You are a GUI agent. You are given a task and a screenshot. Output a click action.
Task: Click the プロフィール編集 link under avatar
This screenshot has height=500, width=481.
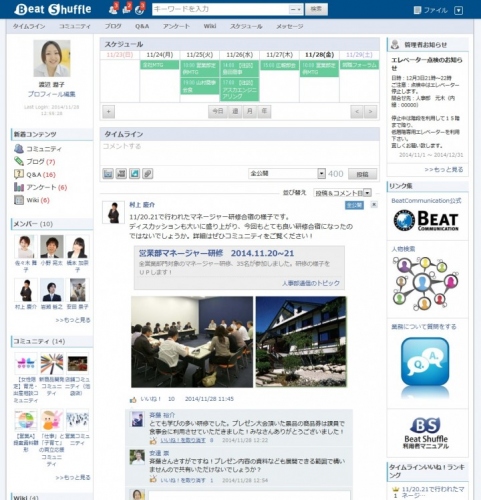[x=52, y=94]
